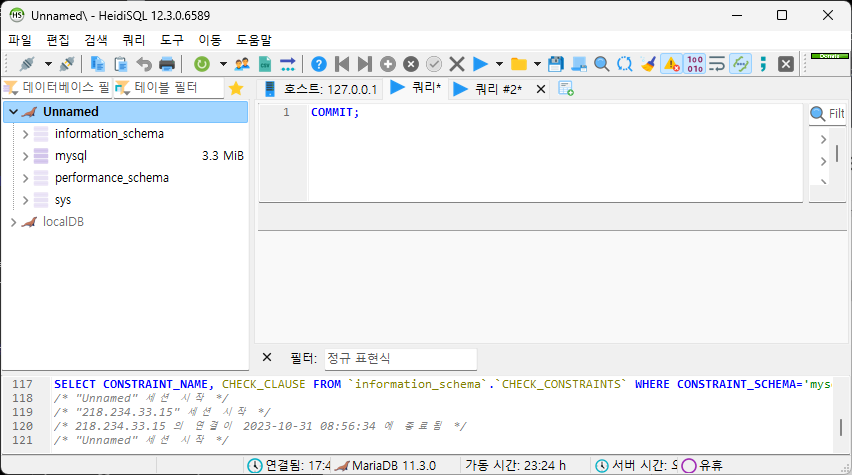Open dropdown arrow beside connect icon
The width and height of the screenshot is (852, 475).
(48, 64)
